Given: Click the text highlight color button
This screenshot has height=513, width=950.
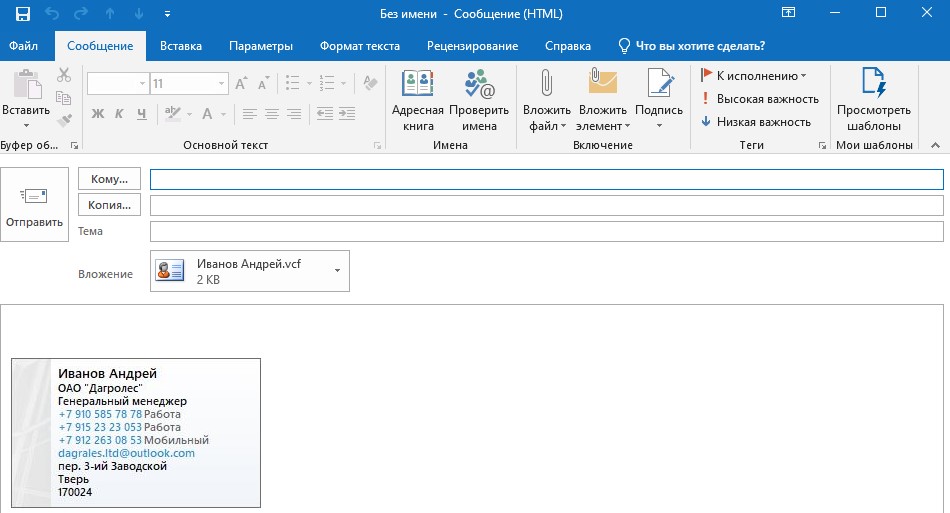Looking at the screenshot, I should tap(173, 113).
